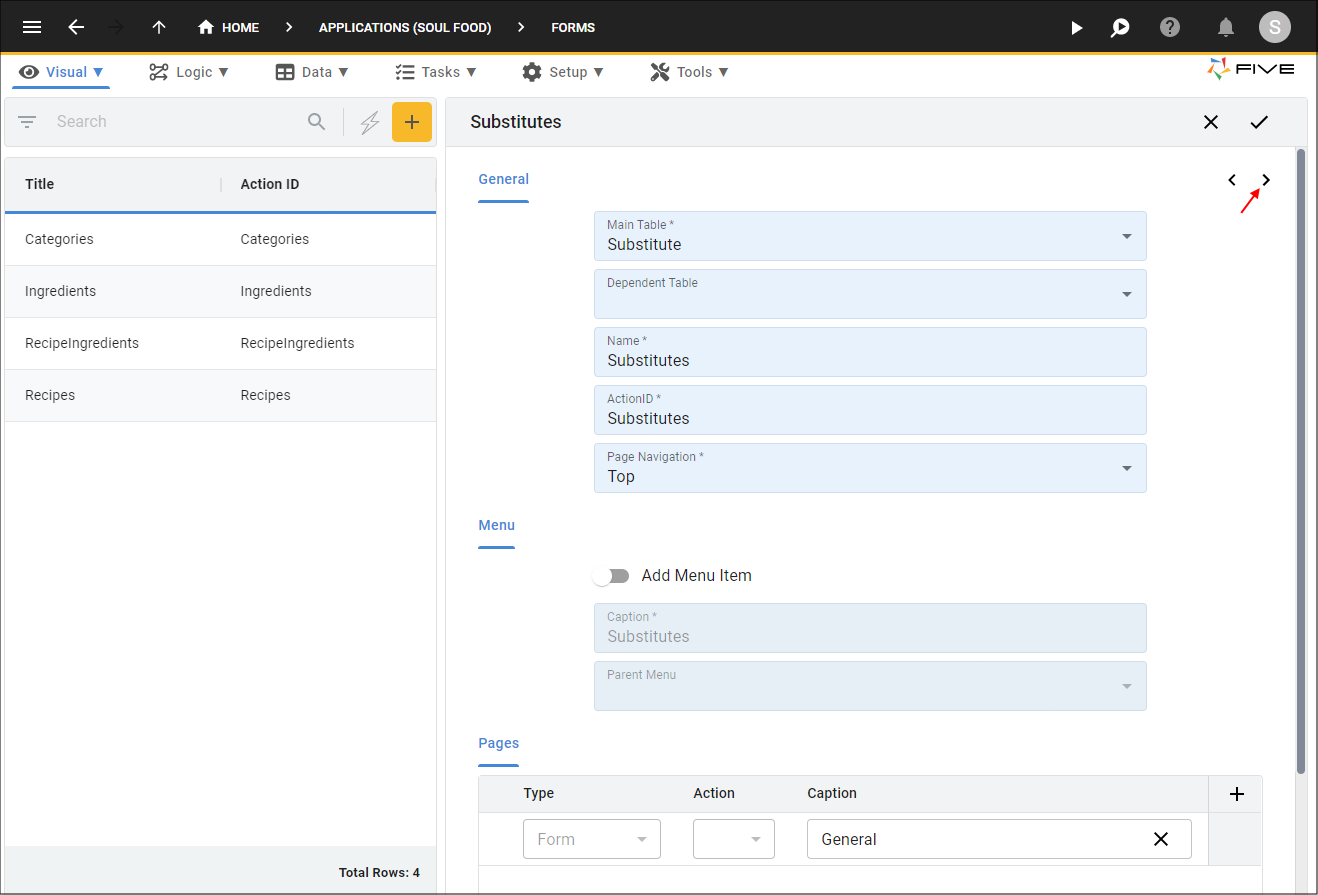Image resolution: width=1318 pixels, height=895 pixels.
Task: Add a new form with yellow plus button
Action: (x=412, y=122)
